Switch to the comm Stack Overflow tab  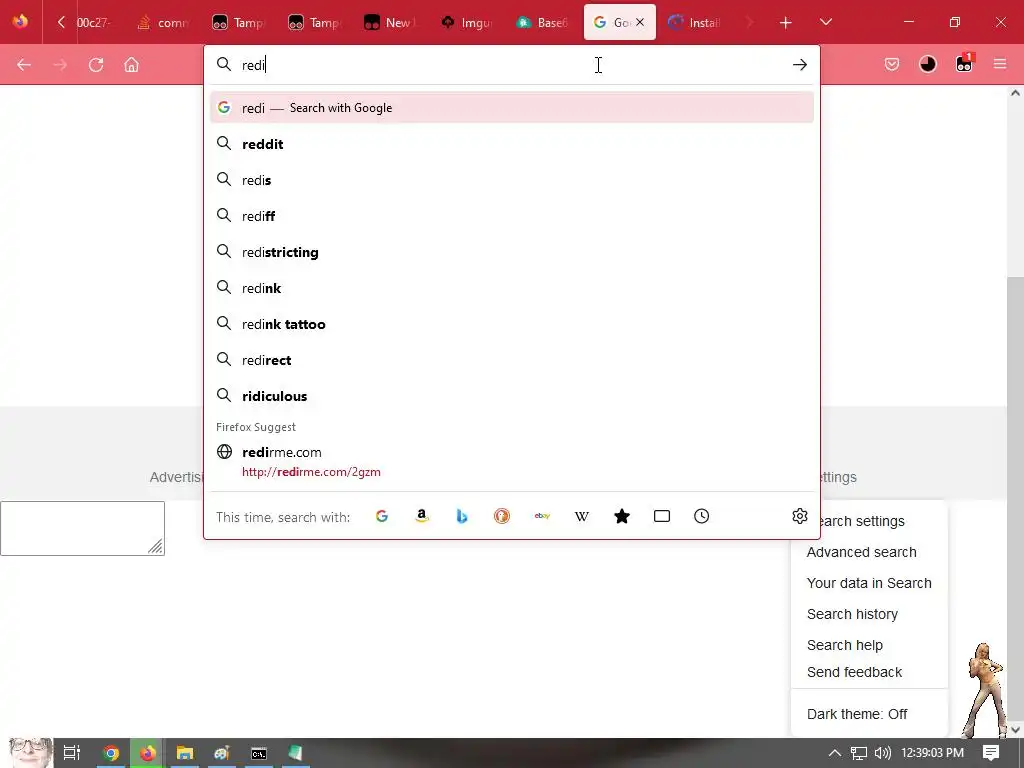pos(164,22)
